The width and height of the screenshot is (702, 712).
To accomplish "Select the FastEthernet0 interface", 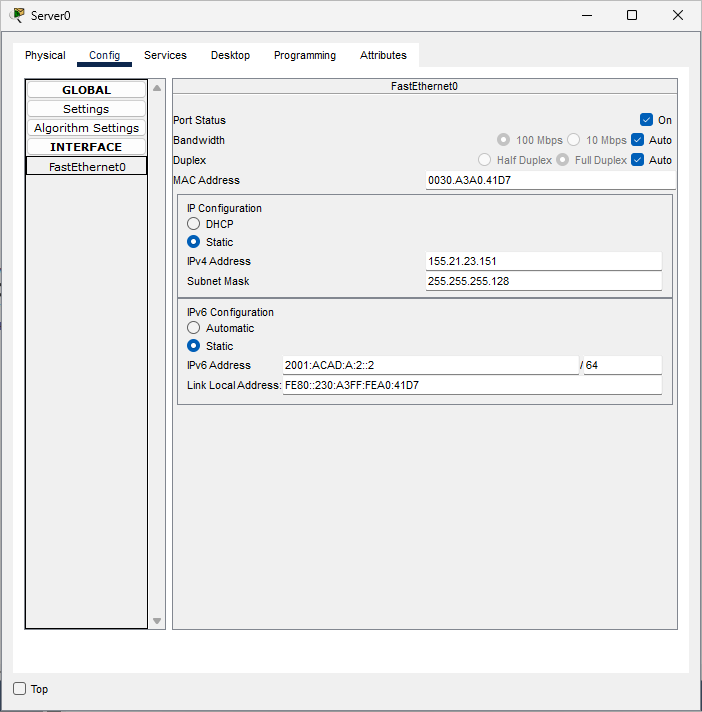I will [86, 167].
